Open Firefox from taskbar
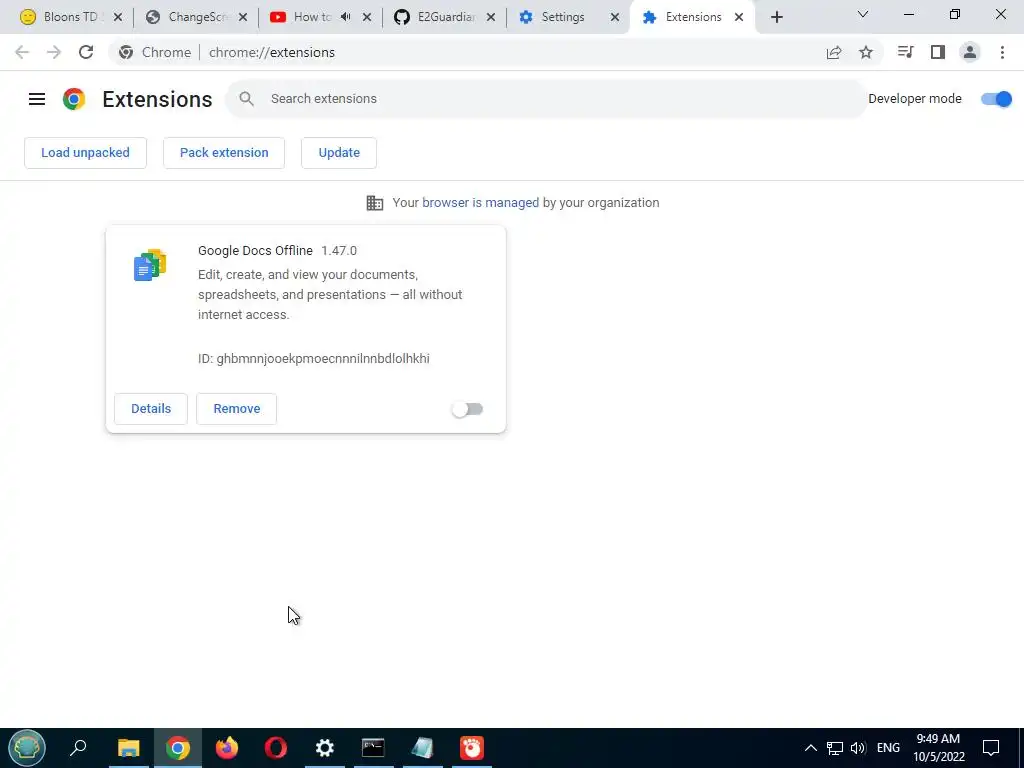Screen dimensions: 1024x768 [x=227, y=748]
